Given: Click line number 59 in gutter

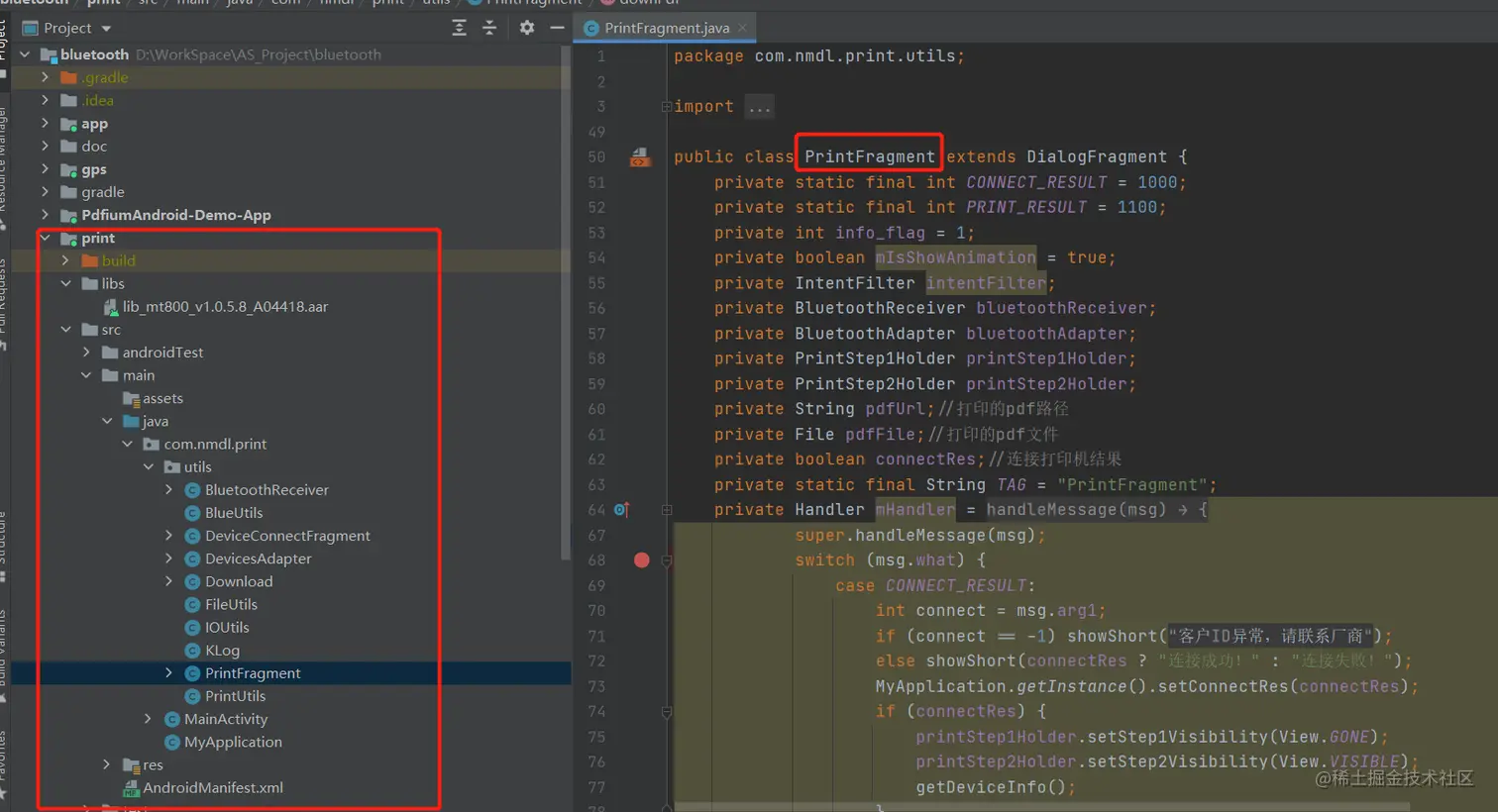Looking at the screenshot, I should click(x=596, y=384).
